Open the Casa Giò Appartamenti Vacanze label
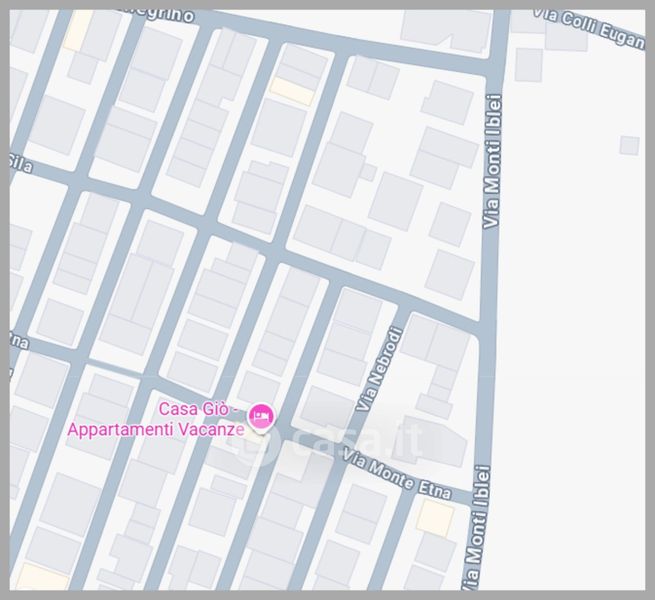 pyautogui.click(x=156, y=419)
